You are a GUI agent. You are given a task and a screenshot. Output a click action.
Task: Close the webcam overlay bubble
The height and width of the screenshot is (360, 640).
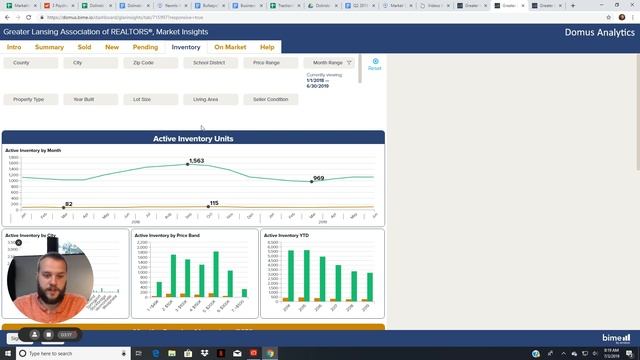[x=18, y=242]
